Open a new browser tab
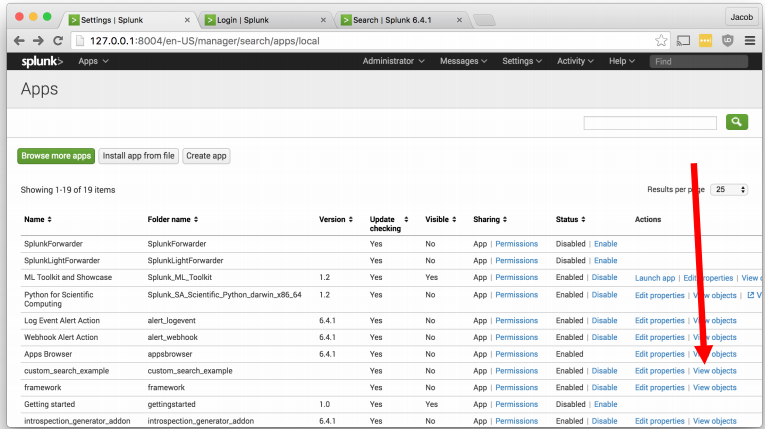The height and width of the screenshot is (429, 765). [484, 20]
